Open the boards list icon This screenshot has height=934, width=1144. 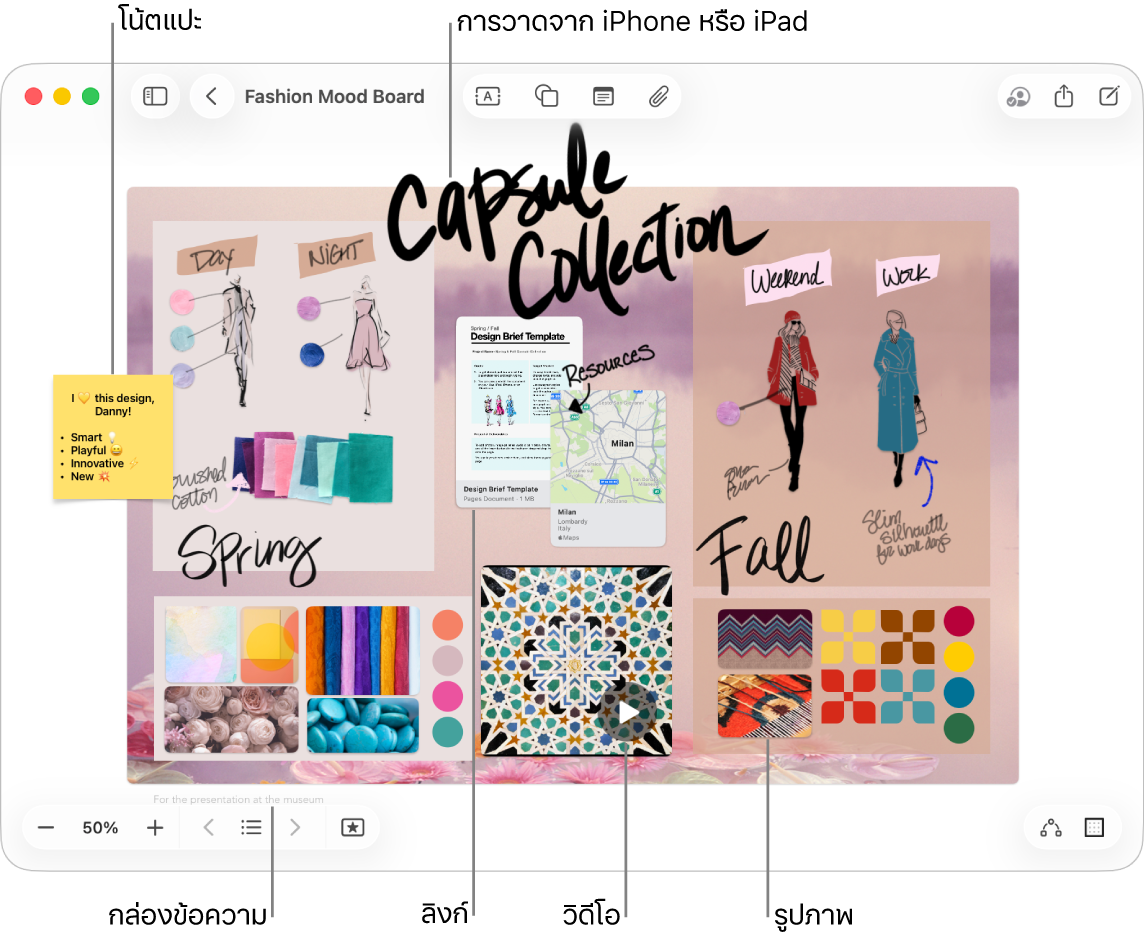pos(251,827)
